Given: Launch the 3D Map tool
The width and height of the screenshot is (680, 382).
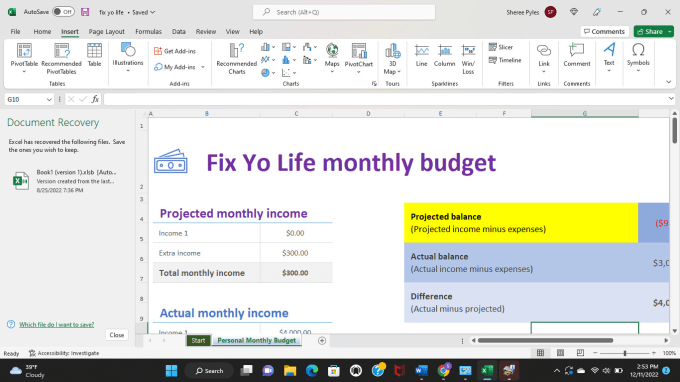Looking at the screenshot, I should (392, 59).
